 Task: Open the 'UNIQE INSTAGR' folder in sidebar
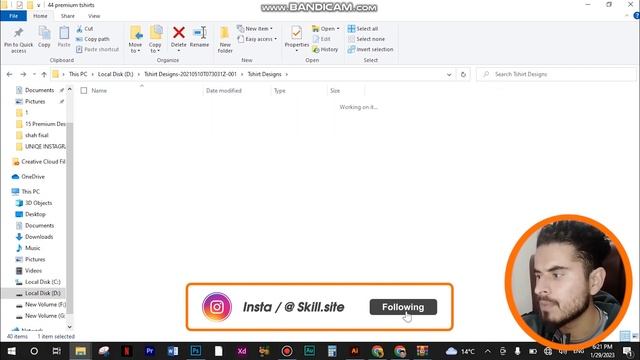point(40,147)
